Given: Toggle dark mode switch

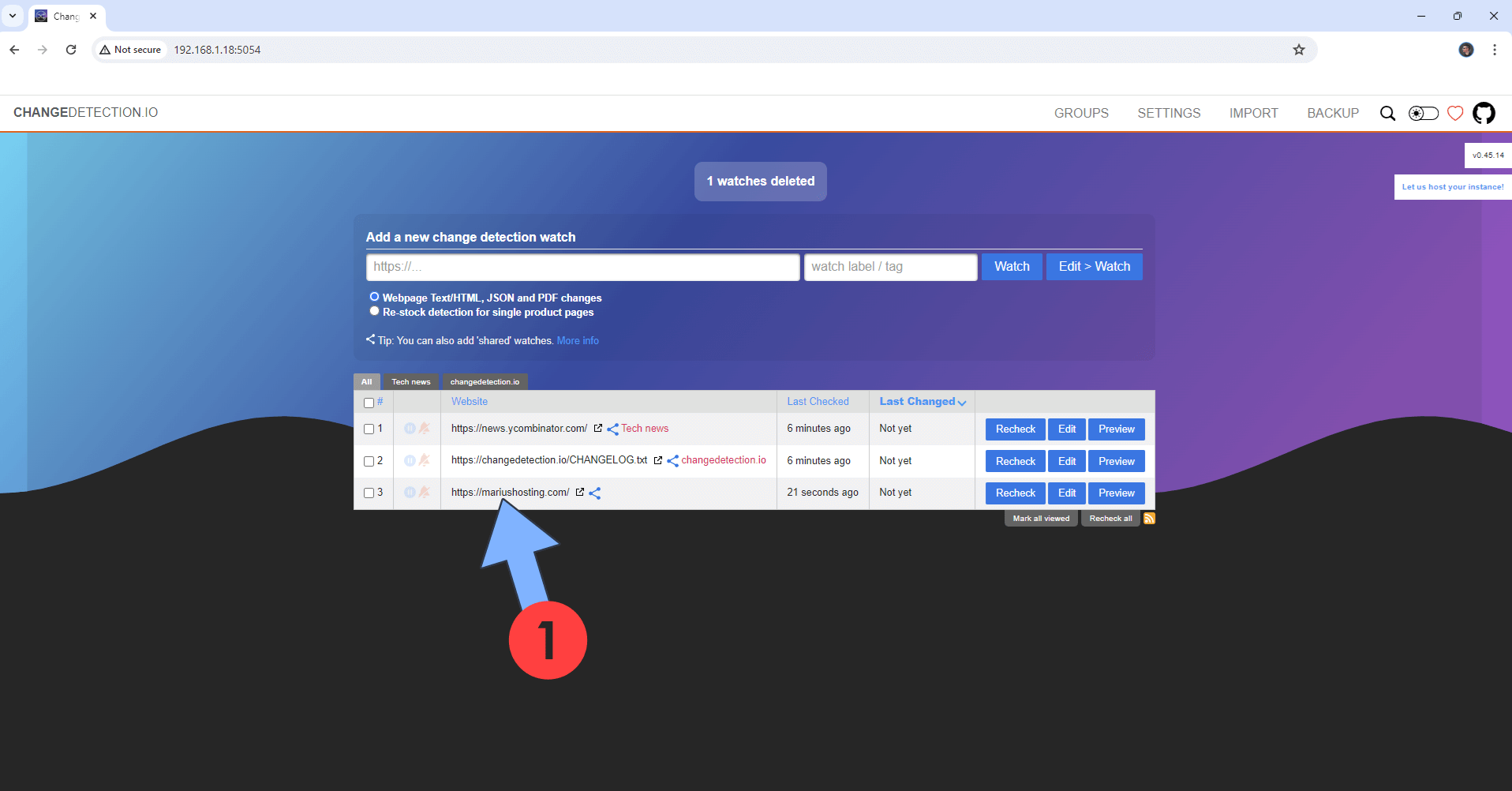Looking at the screenshot, I should tap(1424, 114).
